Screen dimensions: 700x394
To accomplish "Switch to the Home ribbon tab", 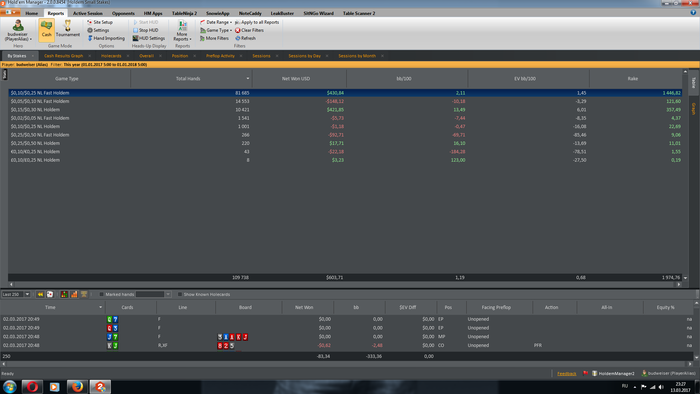I will 32,13.
